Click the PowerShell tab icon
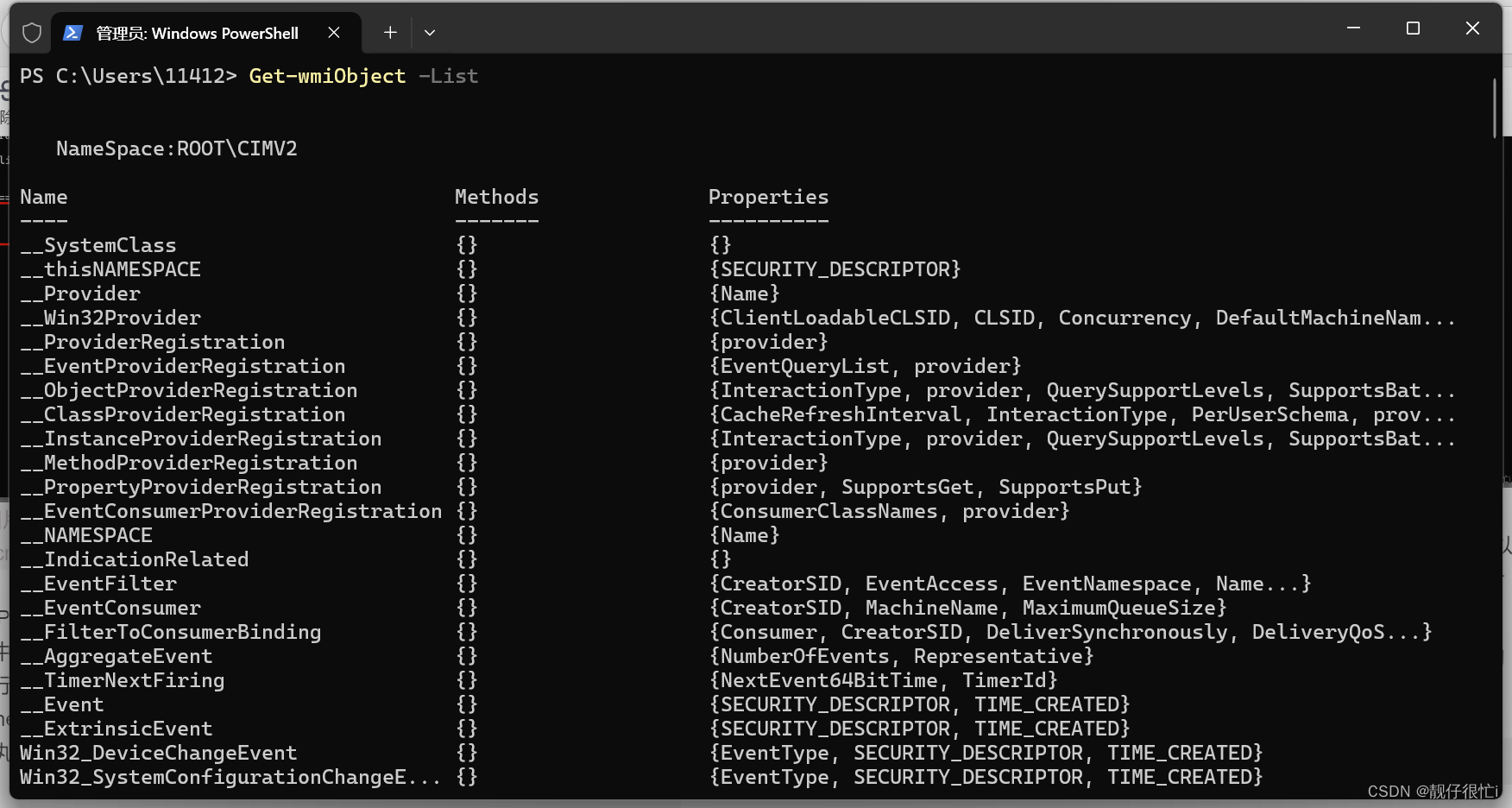Viewport: 1512px width, 808px height. coord(72,33)
